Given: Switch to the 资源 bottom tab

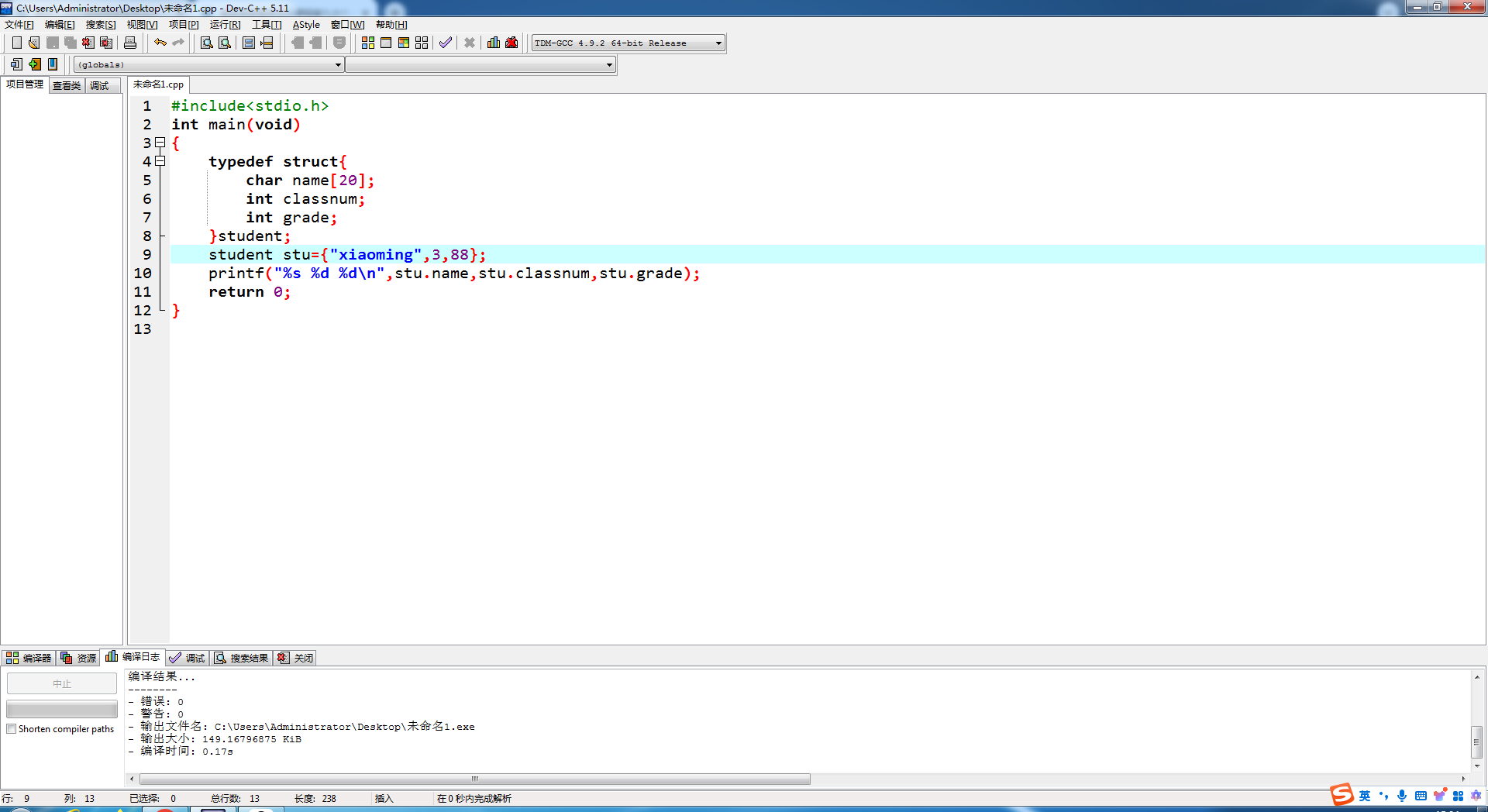Looking at the screenshot, I should [x=78, y=658].
